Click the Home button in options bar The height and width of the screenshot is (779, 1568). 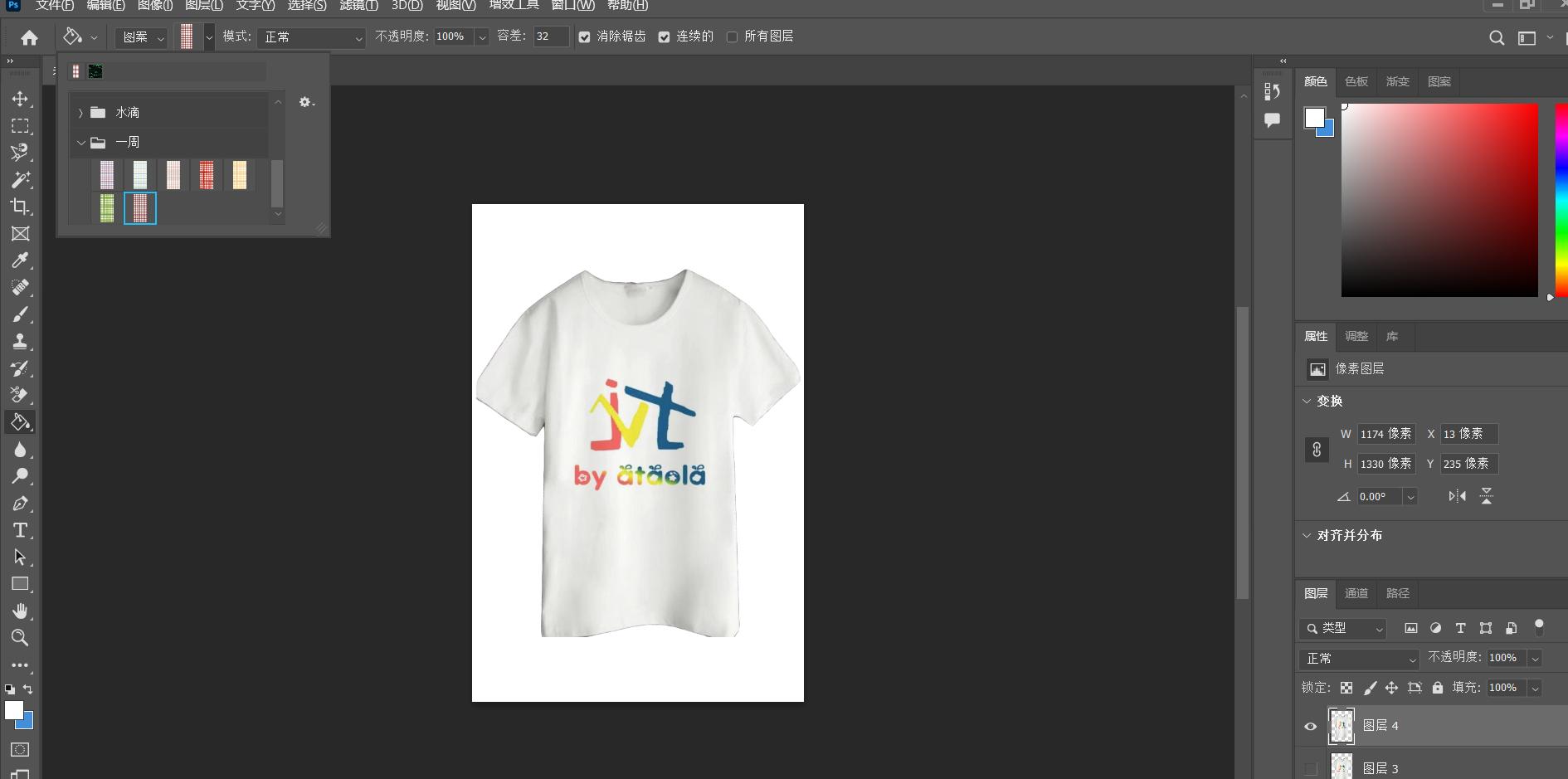(x=29, y=37)
